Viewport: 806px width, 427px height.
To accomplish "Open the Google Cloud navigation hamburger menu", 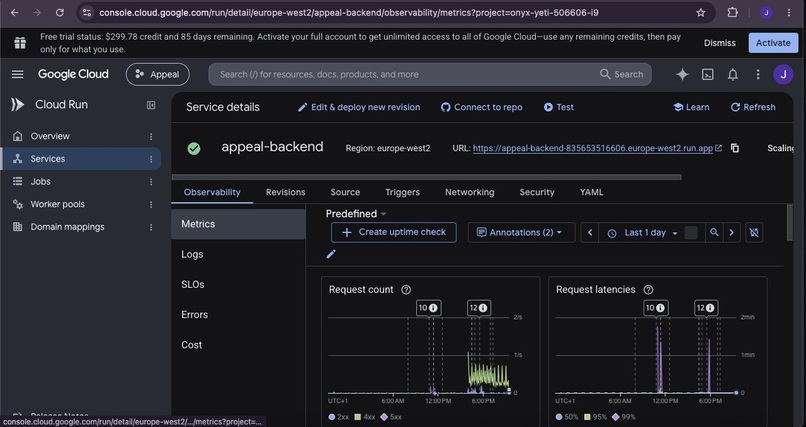I will tap(17, 75).
